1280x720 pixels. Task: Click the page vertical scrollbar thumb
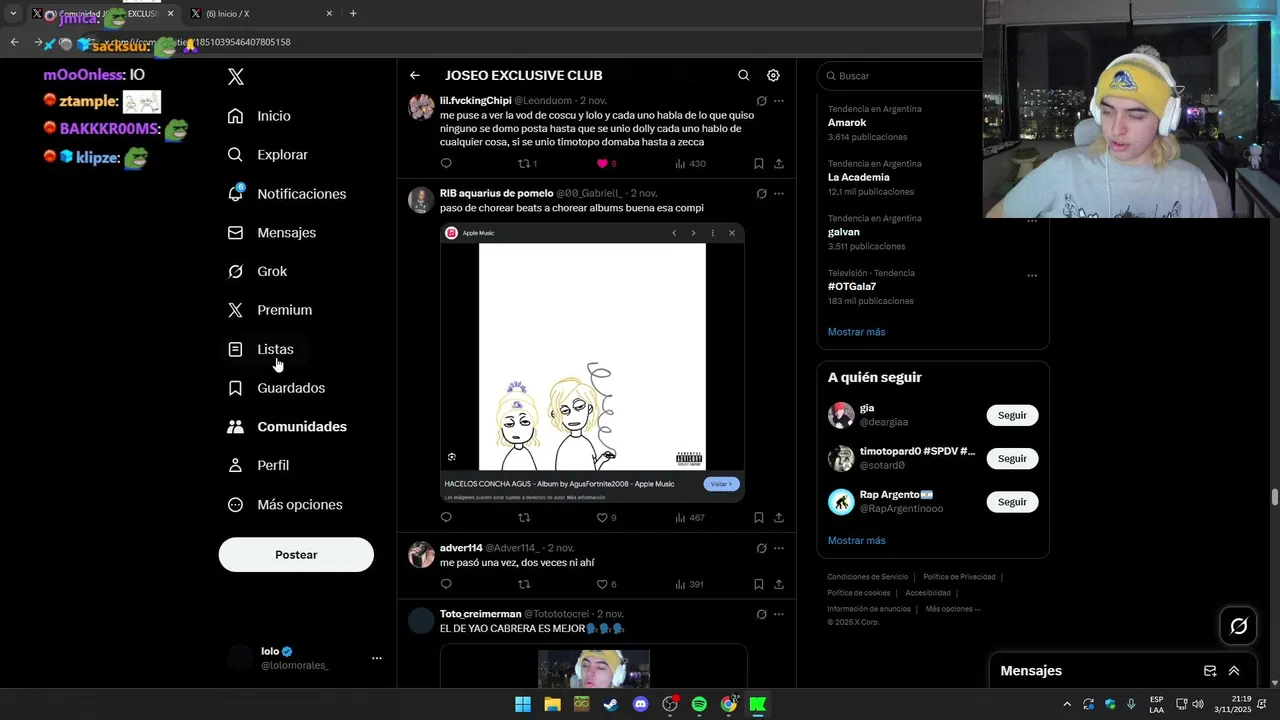click(1275, 497)
